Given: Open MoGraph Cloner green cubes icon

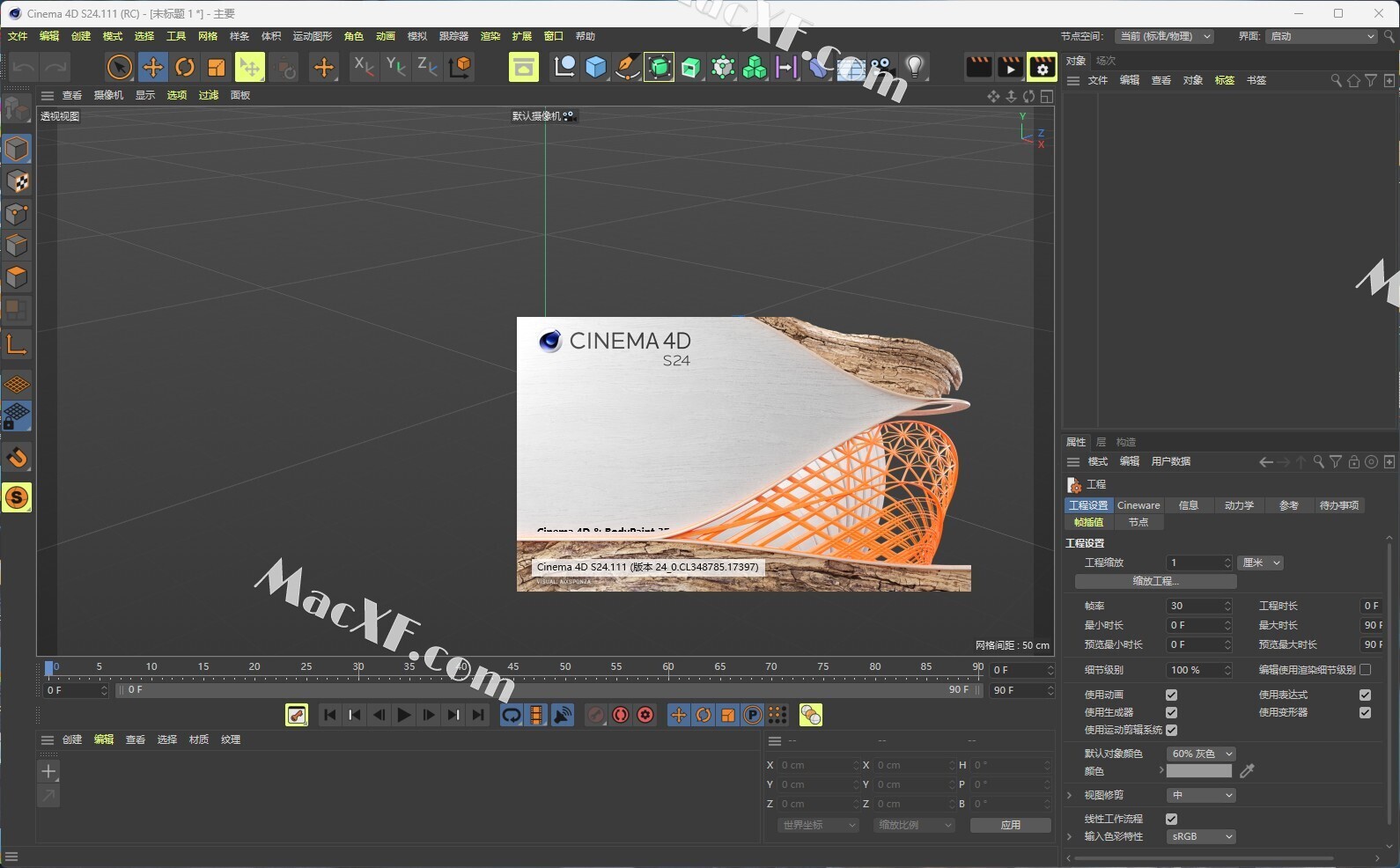Looking at the screenshot, I should tap(755, 68).
